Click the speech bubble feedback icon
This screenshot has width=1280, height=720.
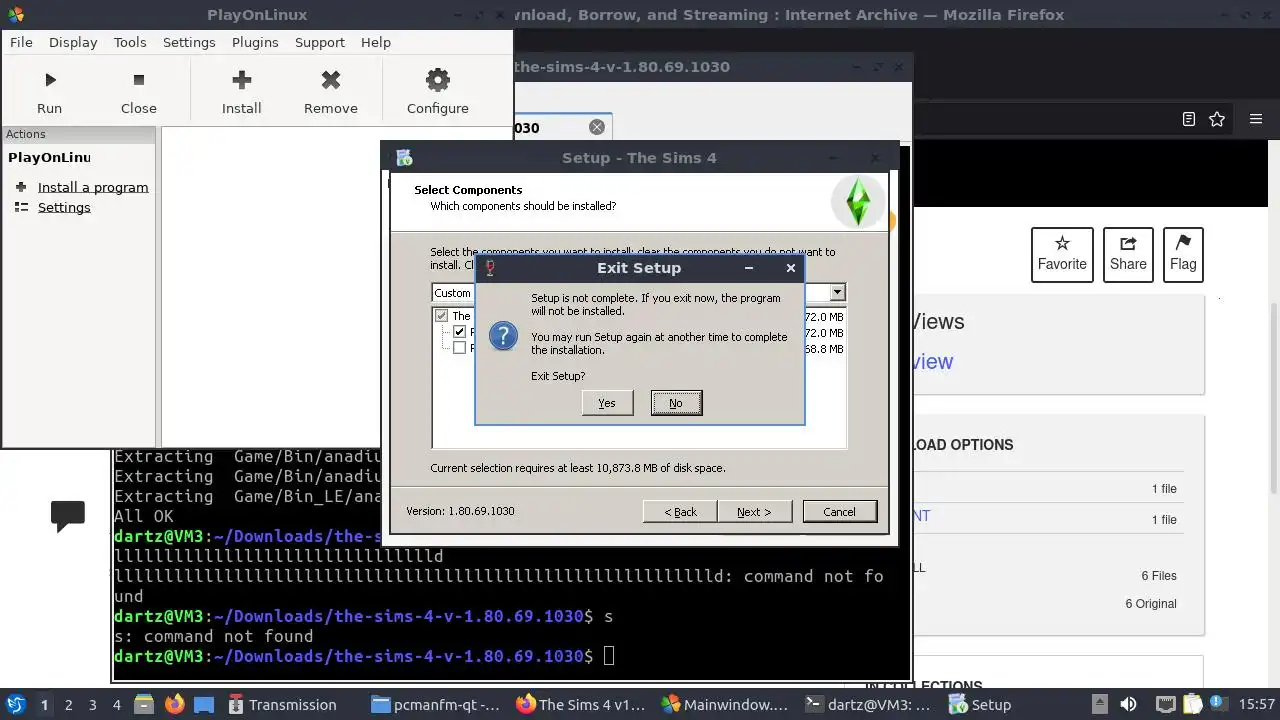click(68, 516)
